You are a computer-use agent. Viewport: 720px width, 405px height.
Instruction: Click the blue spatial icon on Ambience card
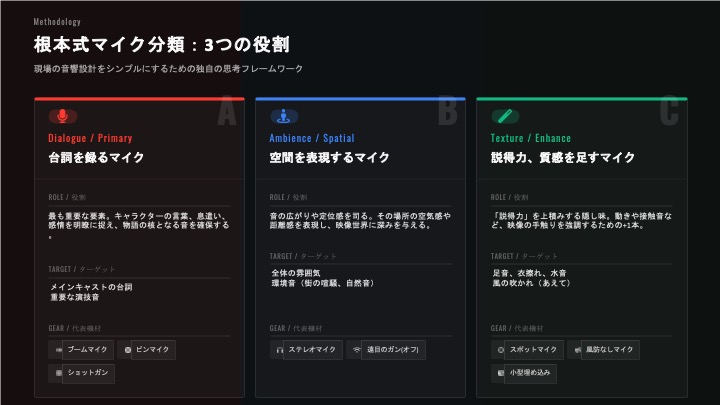click(284, 116)
